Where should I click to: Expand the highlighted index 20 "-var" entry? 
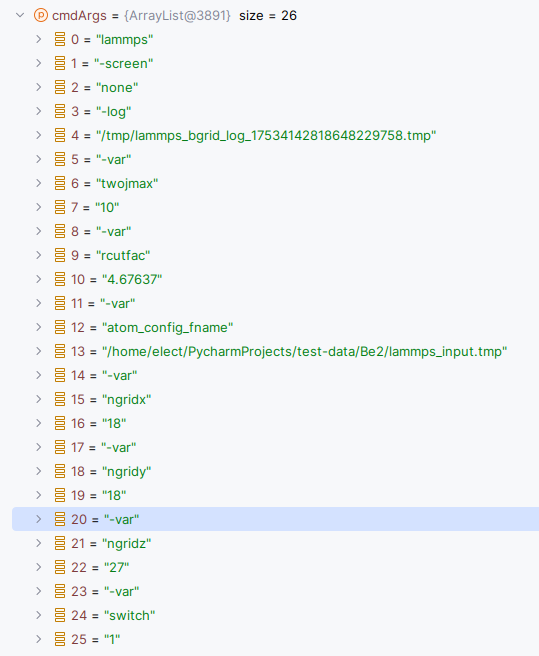38,519
